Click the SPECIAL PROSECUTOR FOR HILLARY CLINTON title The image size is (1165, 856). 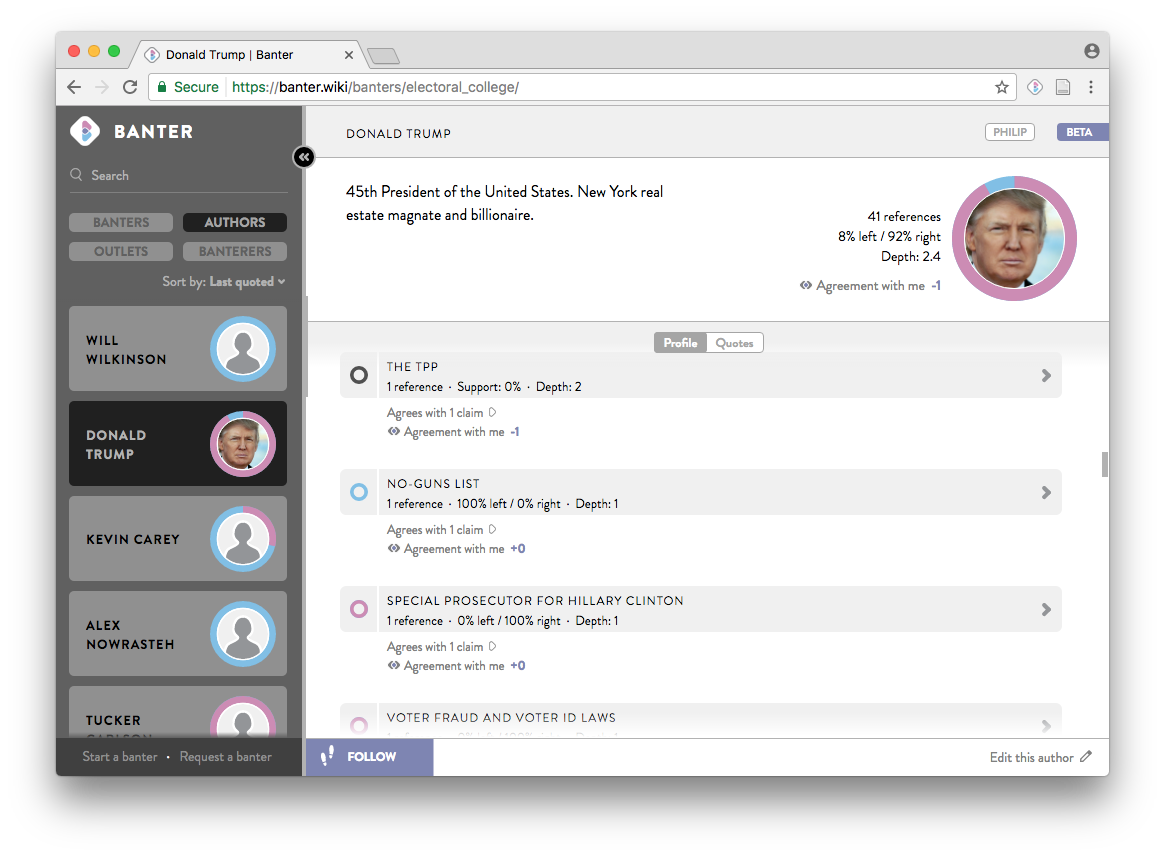click(535, 600)
